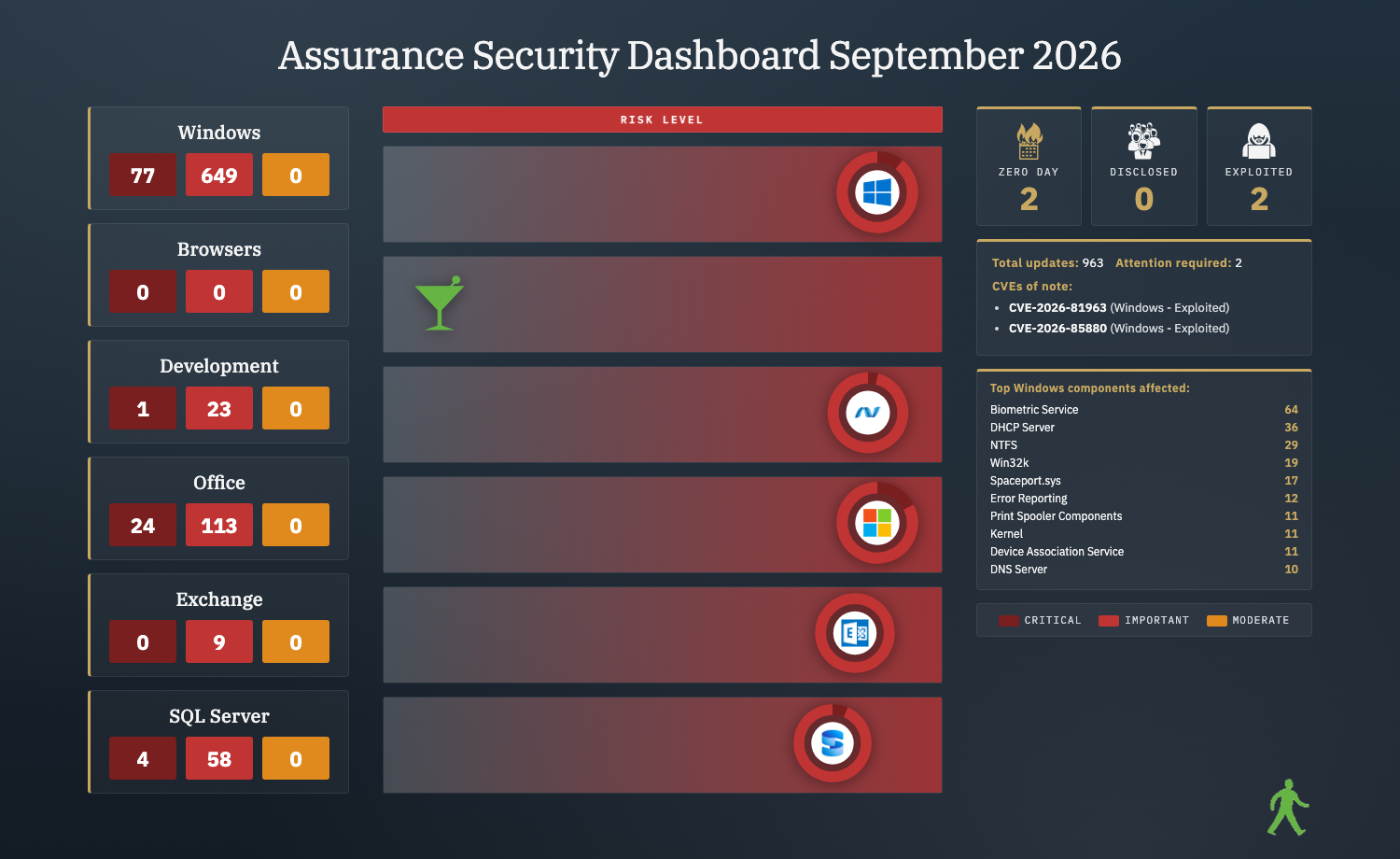Select the Kernel component row
The image size is (1400, 859).
pyautogui.click(x=1144, y=533)
